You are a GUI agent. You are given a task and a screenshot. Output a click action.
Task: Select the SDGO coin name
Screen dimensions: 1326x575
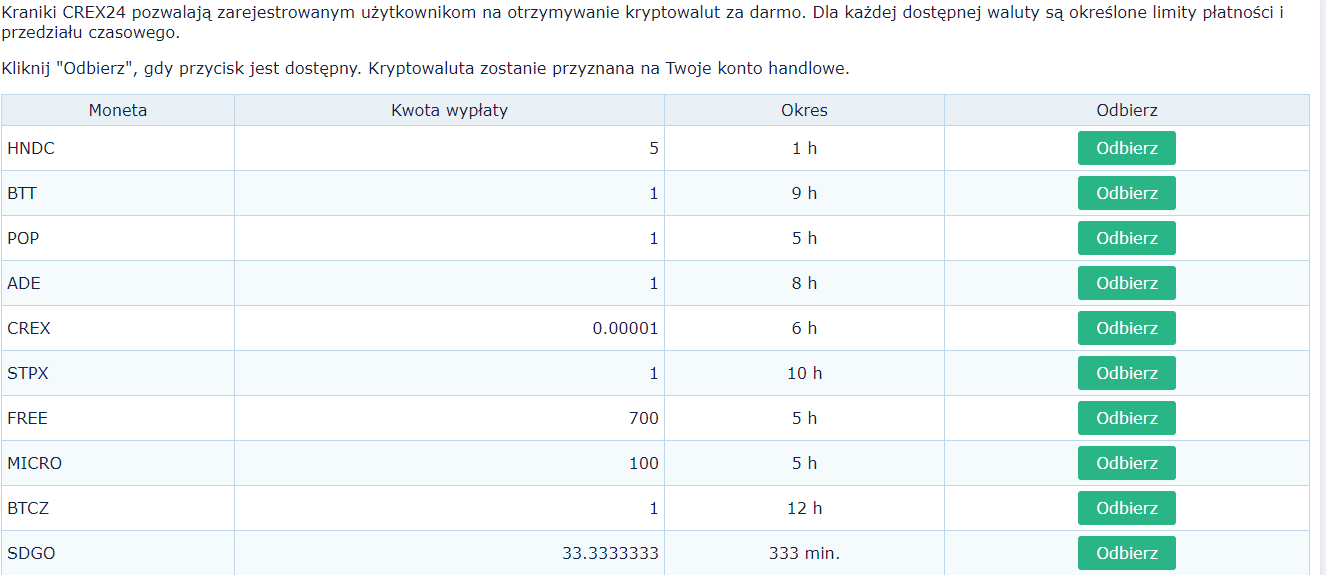point(29,553)
